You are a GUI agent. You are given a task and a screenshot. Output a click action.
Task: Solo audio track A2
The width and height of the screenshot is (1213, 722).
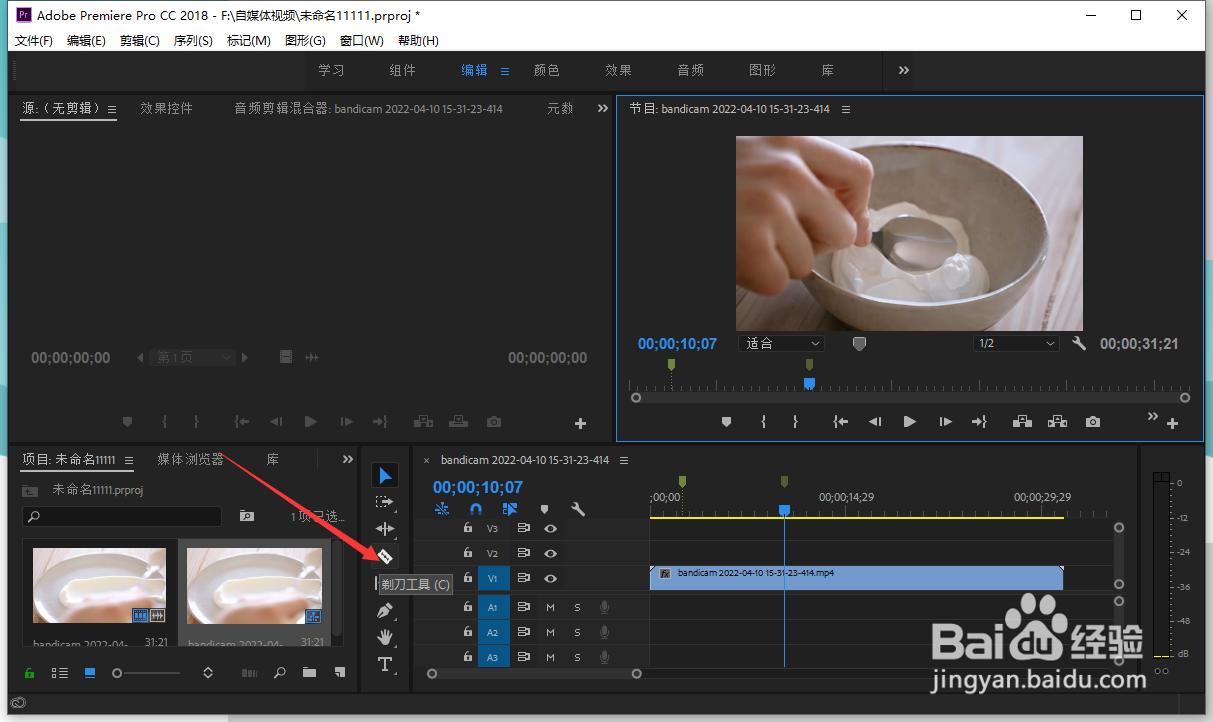point(577,632)
